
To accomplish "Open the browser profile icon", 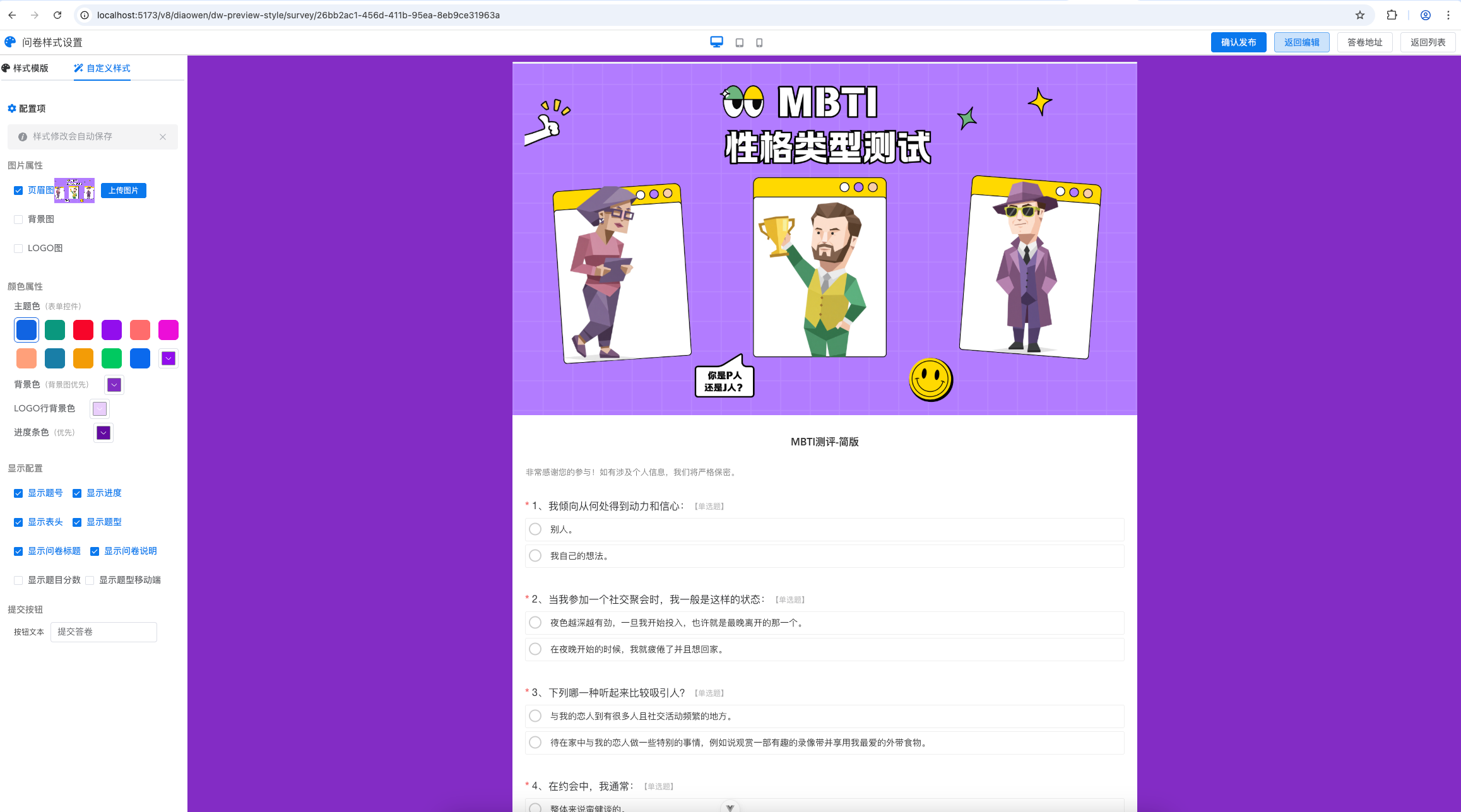I will [1425, 15].
